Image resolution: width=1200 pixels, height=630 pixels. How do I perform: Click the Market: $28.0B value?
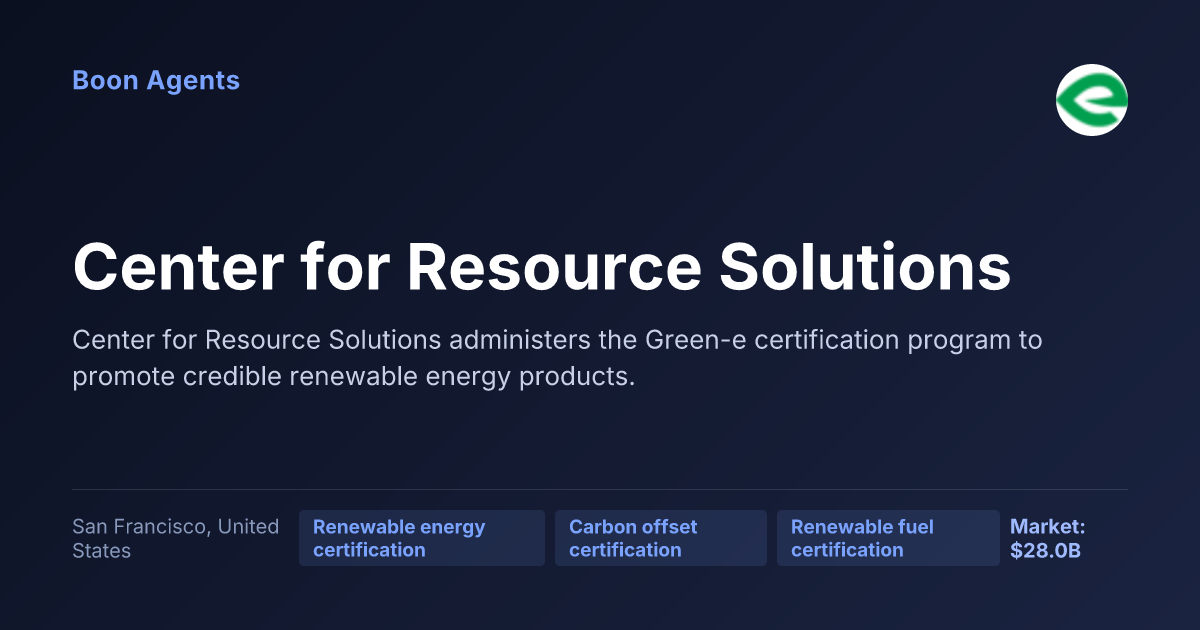[x=1048, y=538]
